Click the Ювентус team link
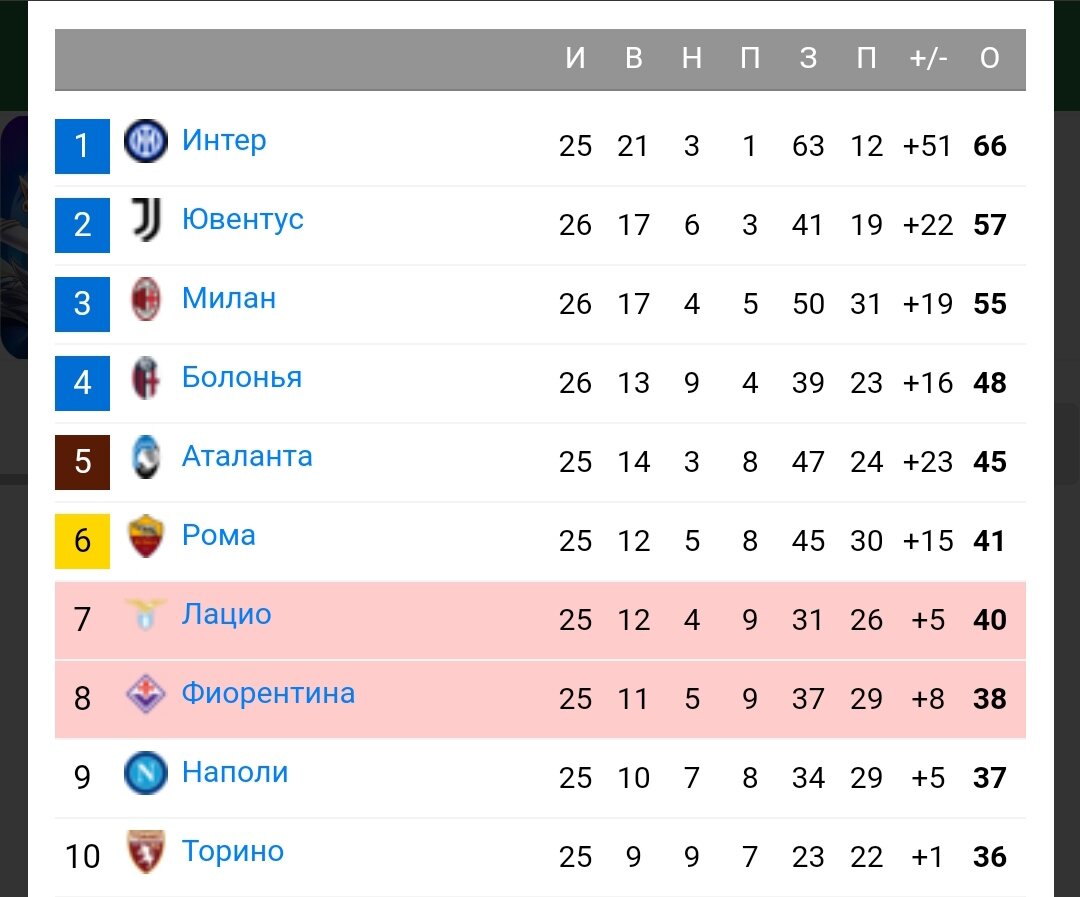This screenshot has height=897, width=1080. pos(243,220)
